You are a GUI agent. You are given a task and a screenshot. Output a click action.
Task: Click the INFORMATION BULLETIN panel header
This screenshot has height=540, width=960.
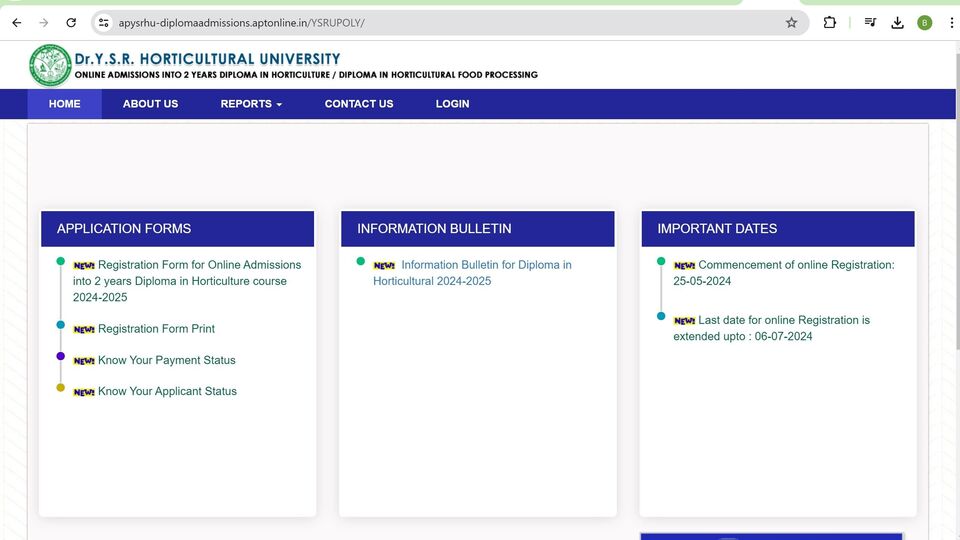point(478,229)
